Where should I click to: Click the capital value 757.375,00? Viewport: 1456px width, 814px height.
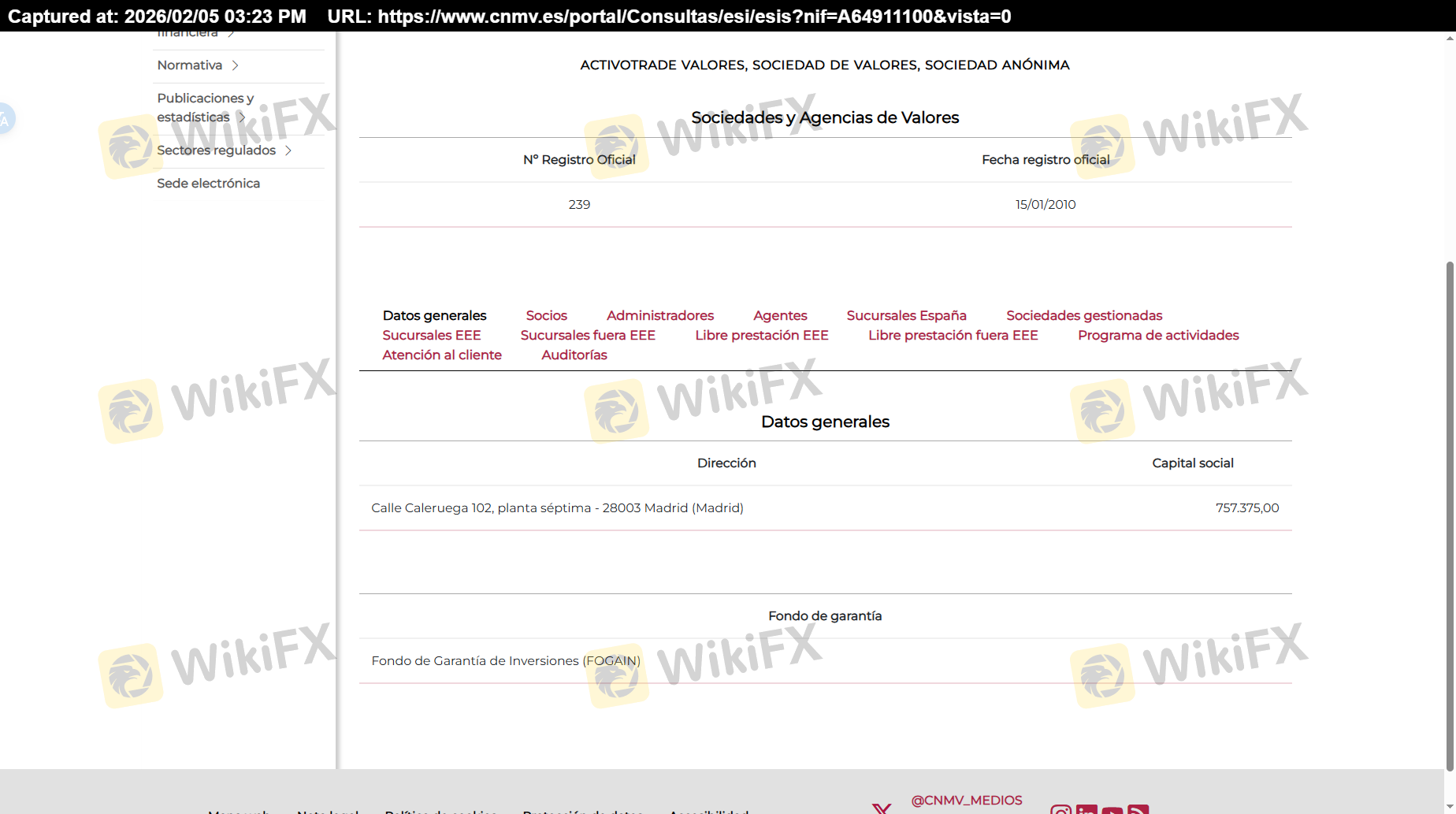(1247, 508)
